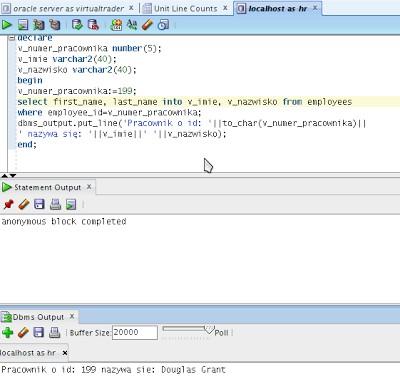The height and width of the screenshot is (389, 400).
Task: Clear the Statement Output with the eraser
Action: pos(24,204)
